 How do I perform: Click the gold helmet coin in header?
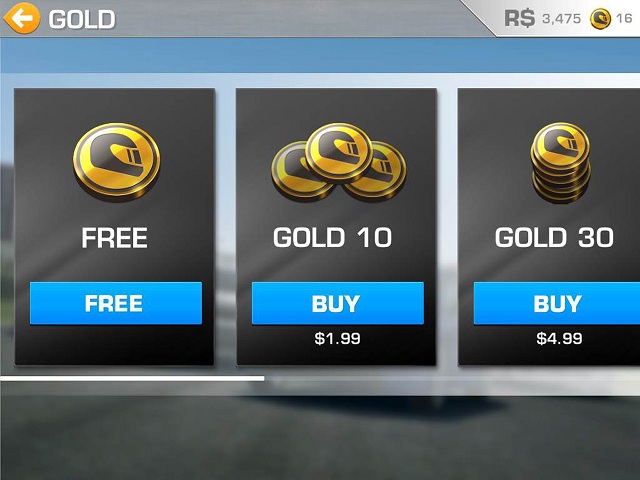tap(600, 19)
